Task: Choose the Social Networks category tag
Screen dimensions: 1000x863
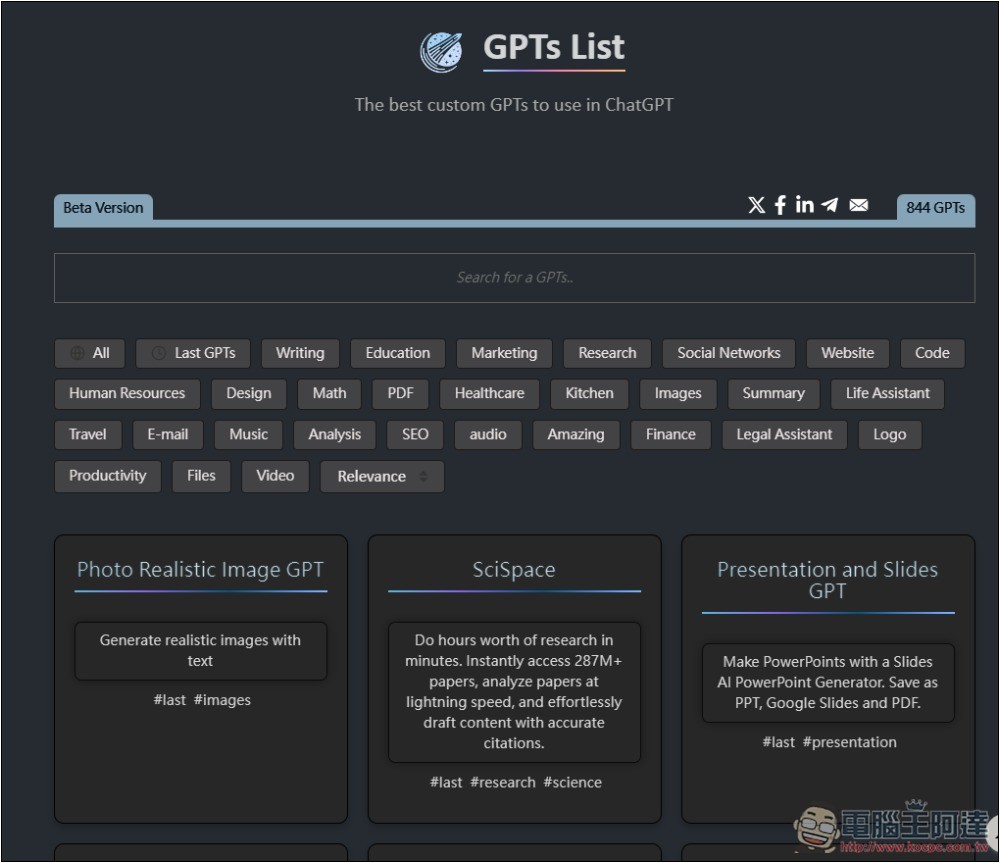Action: coord(728,353)
